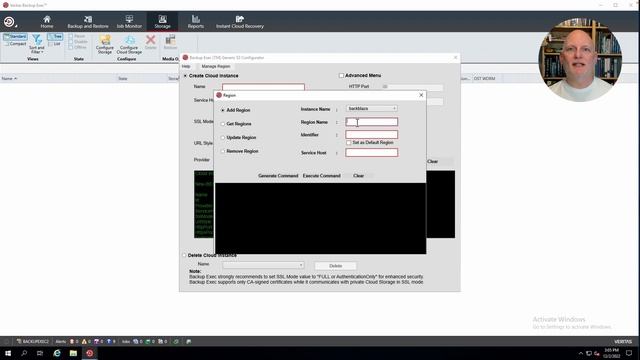Screen dimensions: 640x360
Task: Open the Windows Start menu
Action: coord(8,353)
